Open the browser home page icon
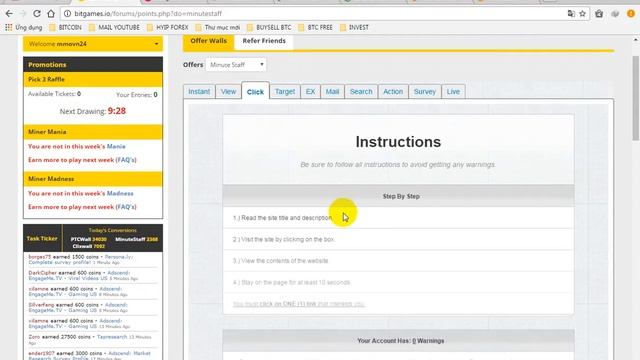Image resolution: width=640 pixels, height=360 pixels. (51, 13)
